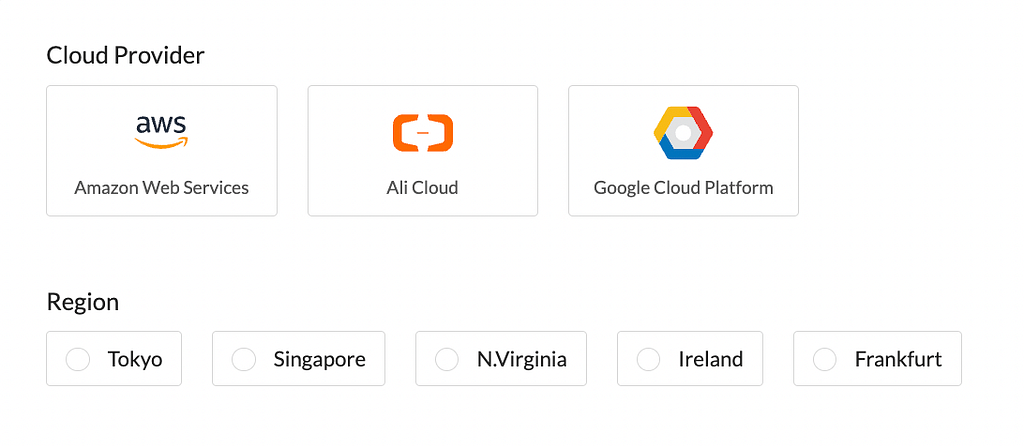Select the N.Virginia radio circle
Viewport: 1024px width, 446px height.
coord(447,359)
